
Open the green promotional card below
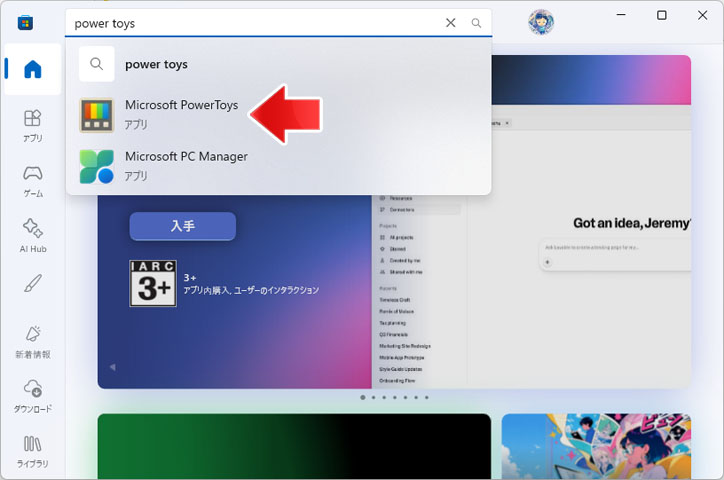294,446
